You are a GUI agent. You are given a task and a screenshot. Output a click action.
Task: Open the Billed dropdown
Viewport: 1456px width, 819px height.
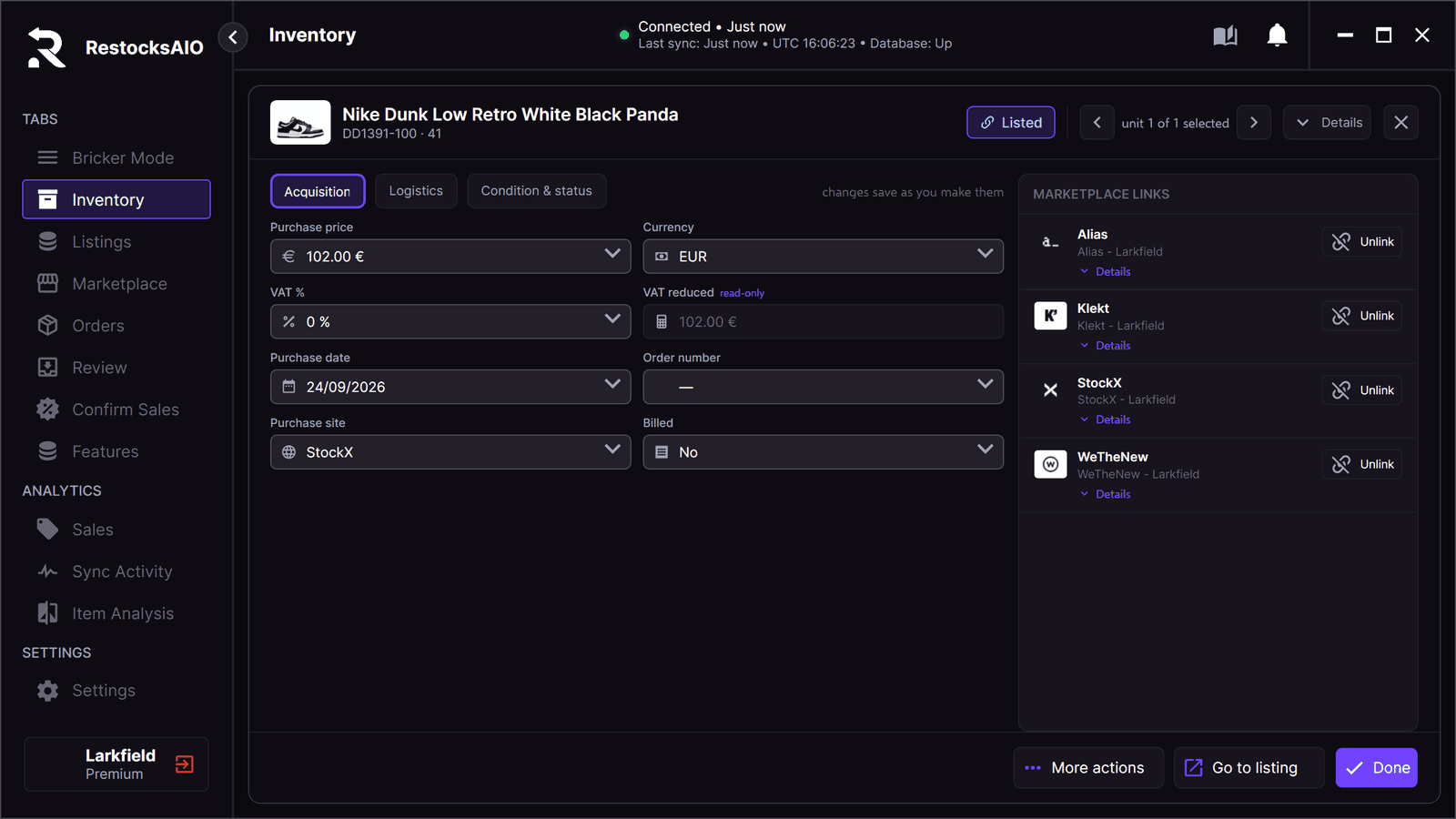[823, 452]
